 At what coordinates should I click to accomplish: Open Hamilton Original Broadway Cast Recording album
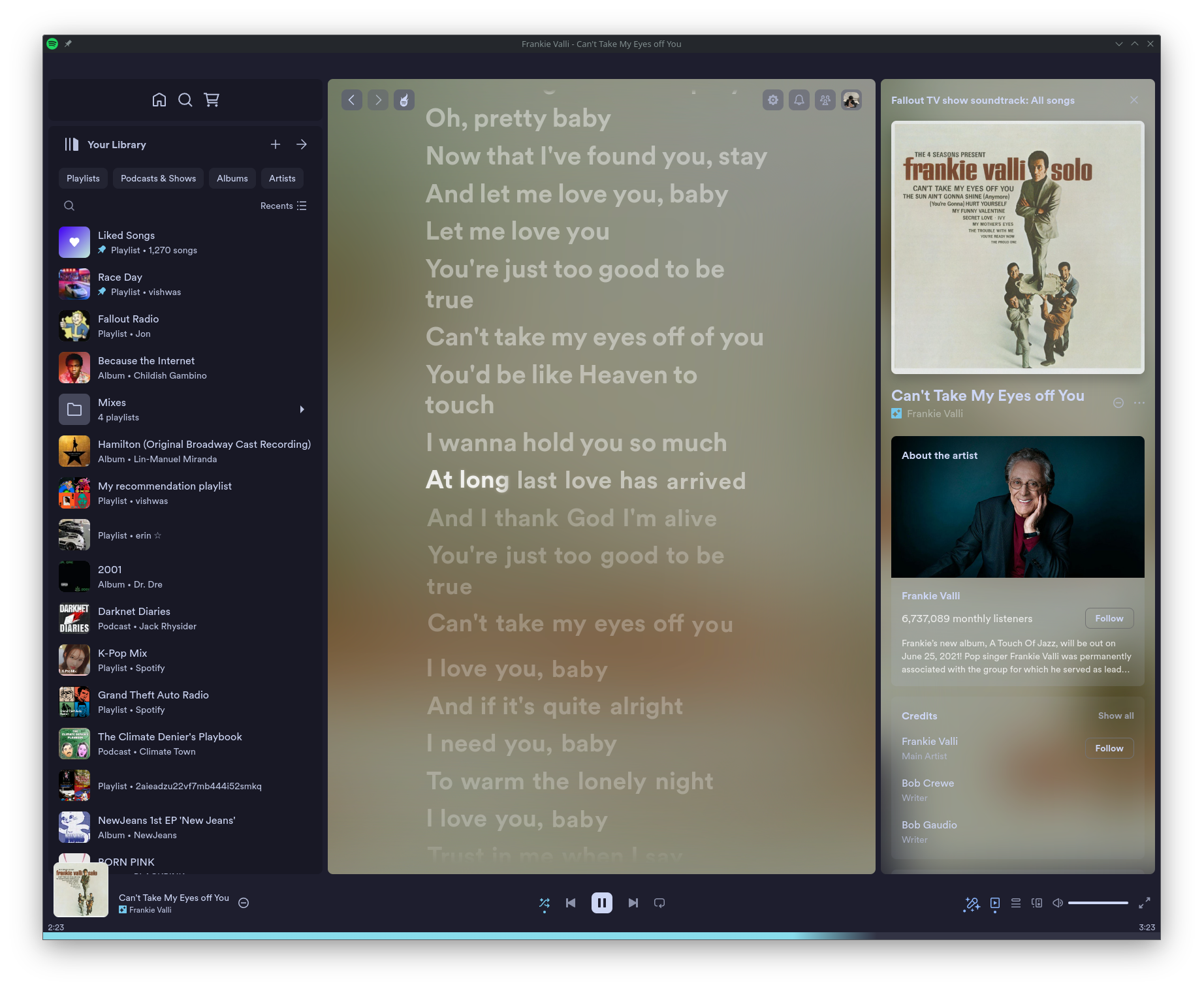185,452
